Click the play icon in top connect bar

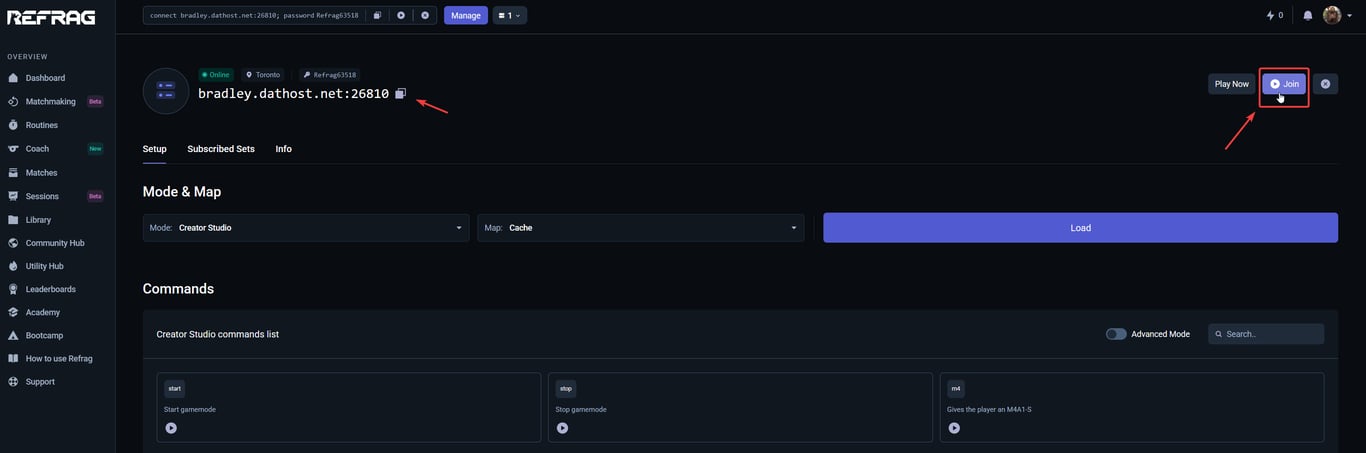coord(401,15)
